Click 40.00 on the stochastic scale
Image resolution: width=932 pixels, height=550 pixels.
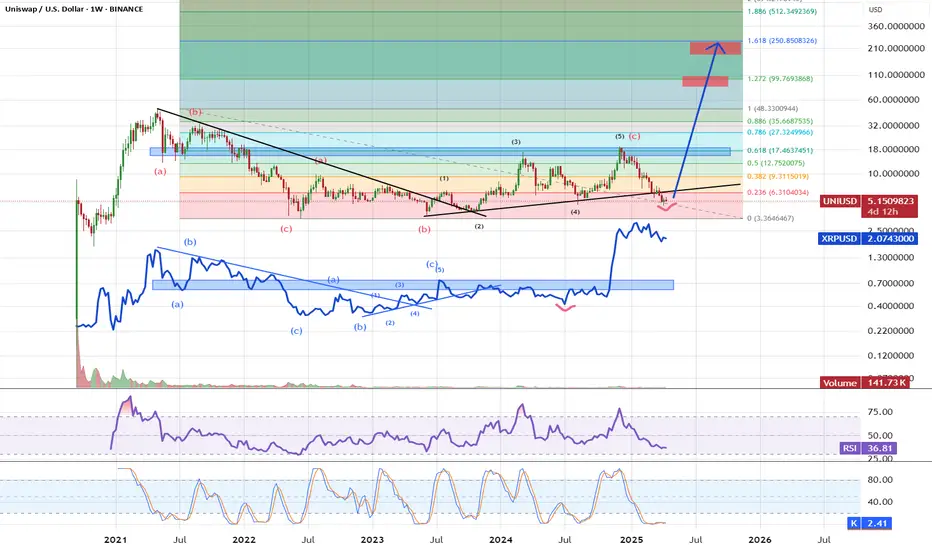pos(880,502)
